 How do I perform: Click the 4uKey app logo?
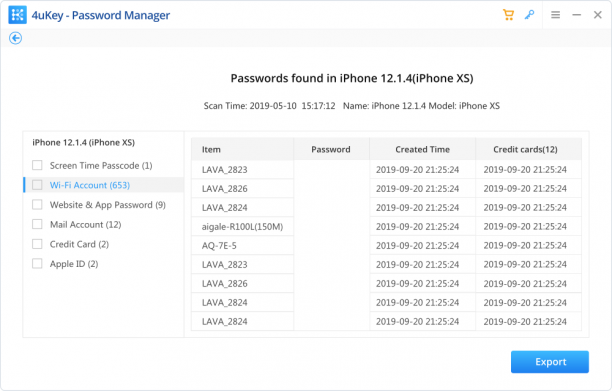(17, 15)
